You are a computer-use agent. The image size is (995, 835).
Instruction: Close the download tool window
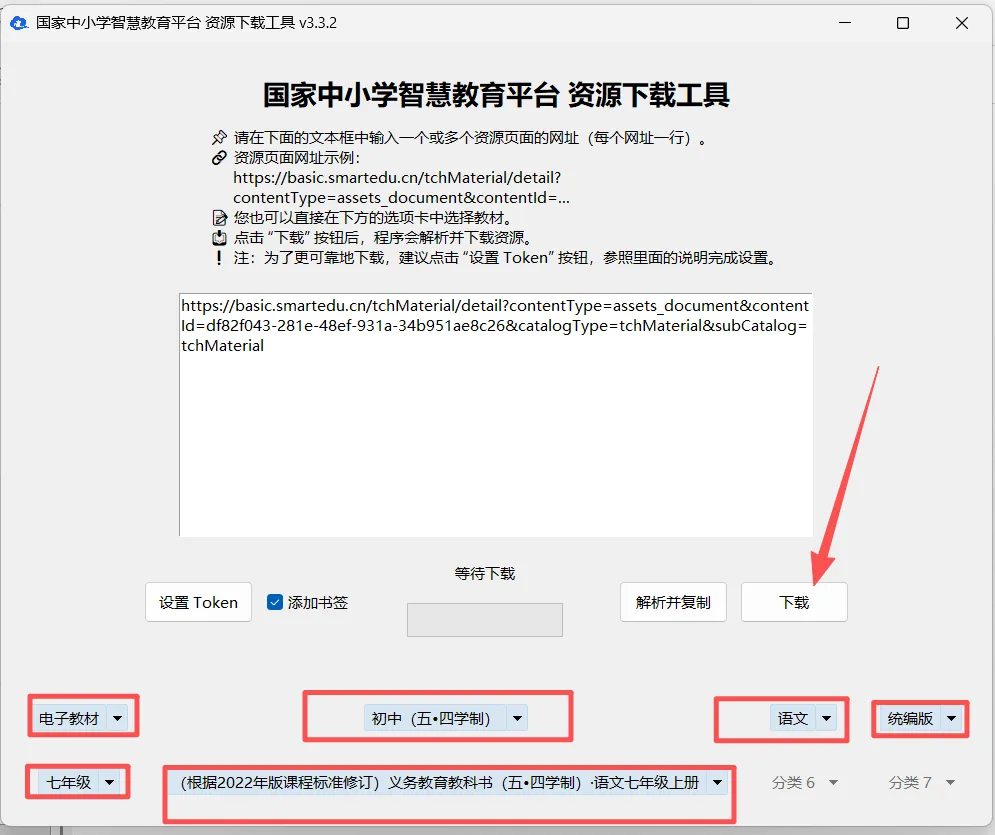tap(962, 23)
